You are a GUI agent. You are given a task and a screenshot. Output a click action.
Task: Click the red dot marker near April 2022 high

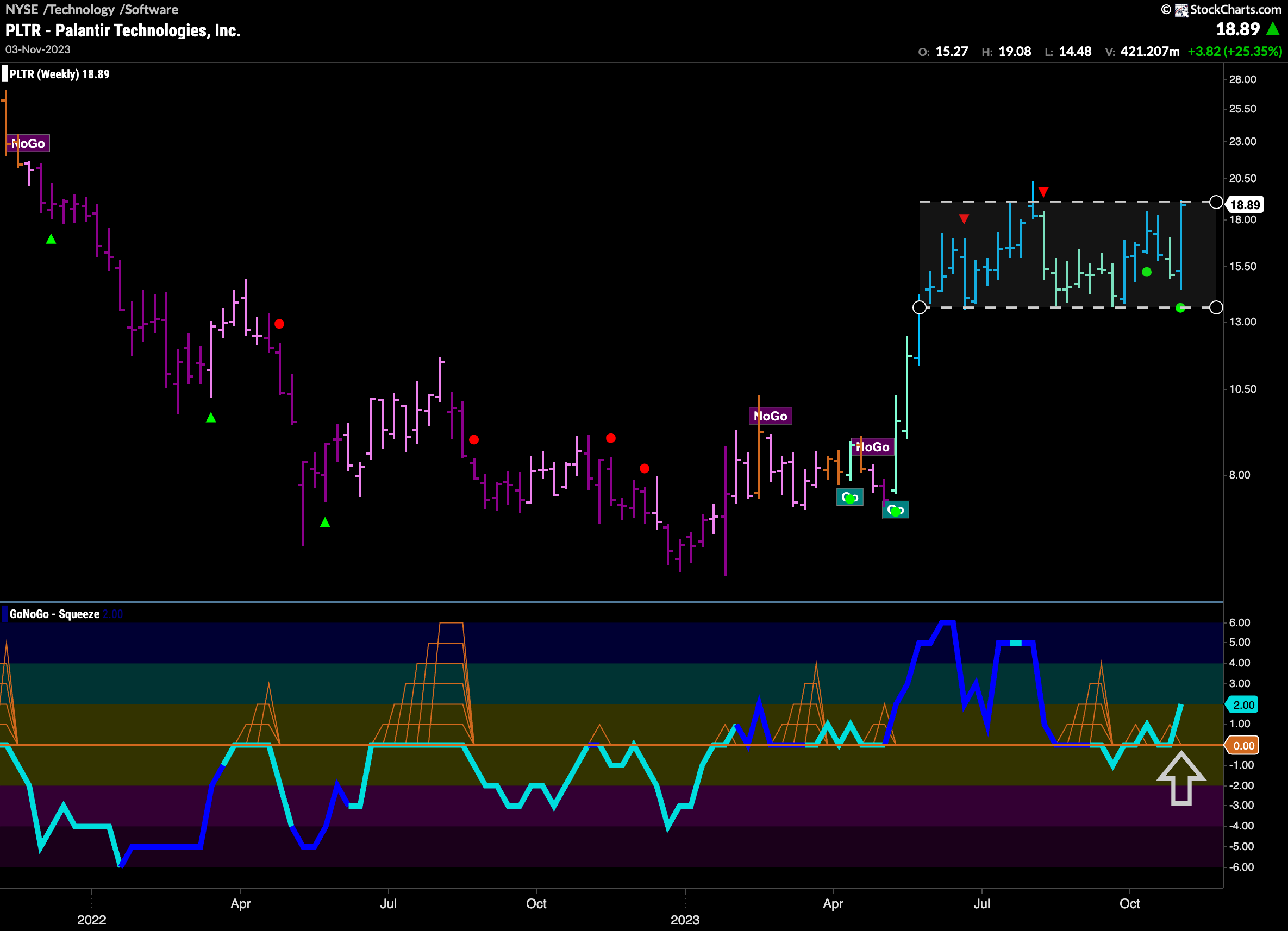(279, 324)
